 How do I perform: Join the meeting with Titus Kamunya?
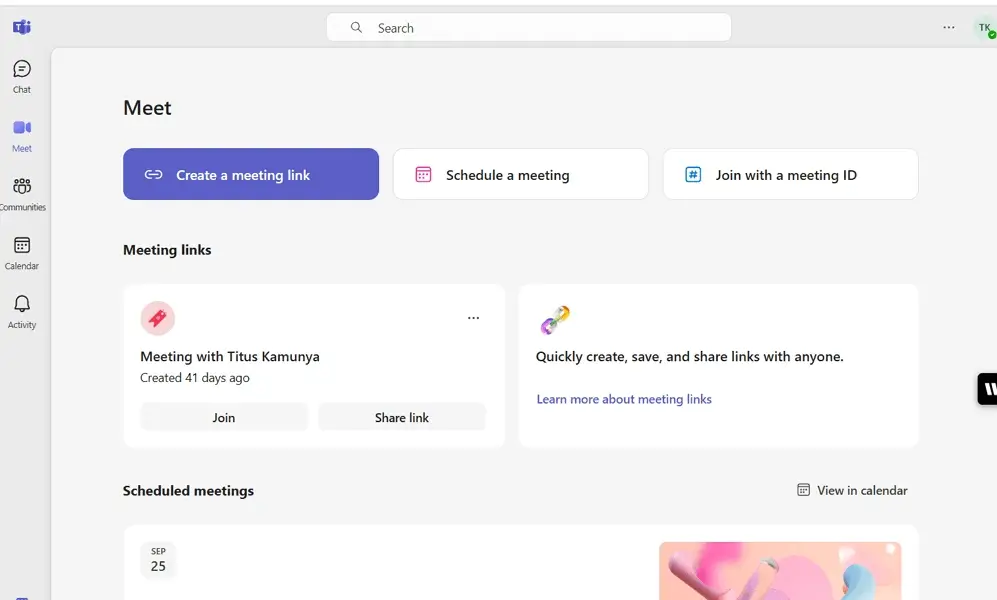coord(223,417)
